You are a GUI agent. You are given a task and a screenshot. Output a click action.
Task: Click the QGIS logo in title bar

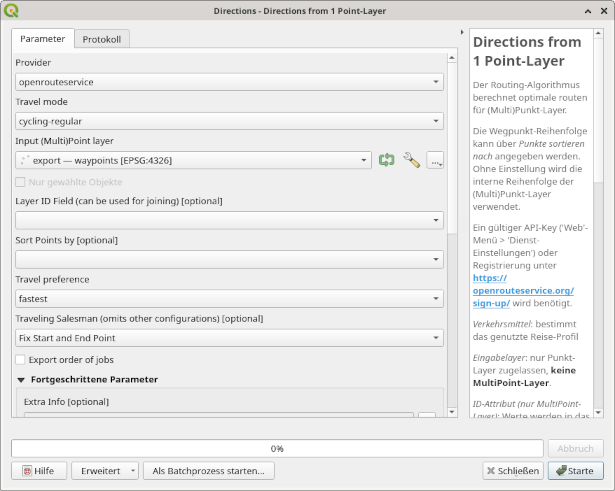(10, 10)
